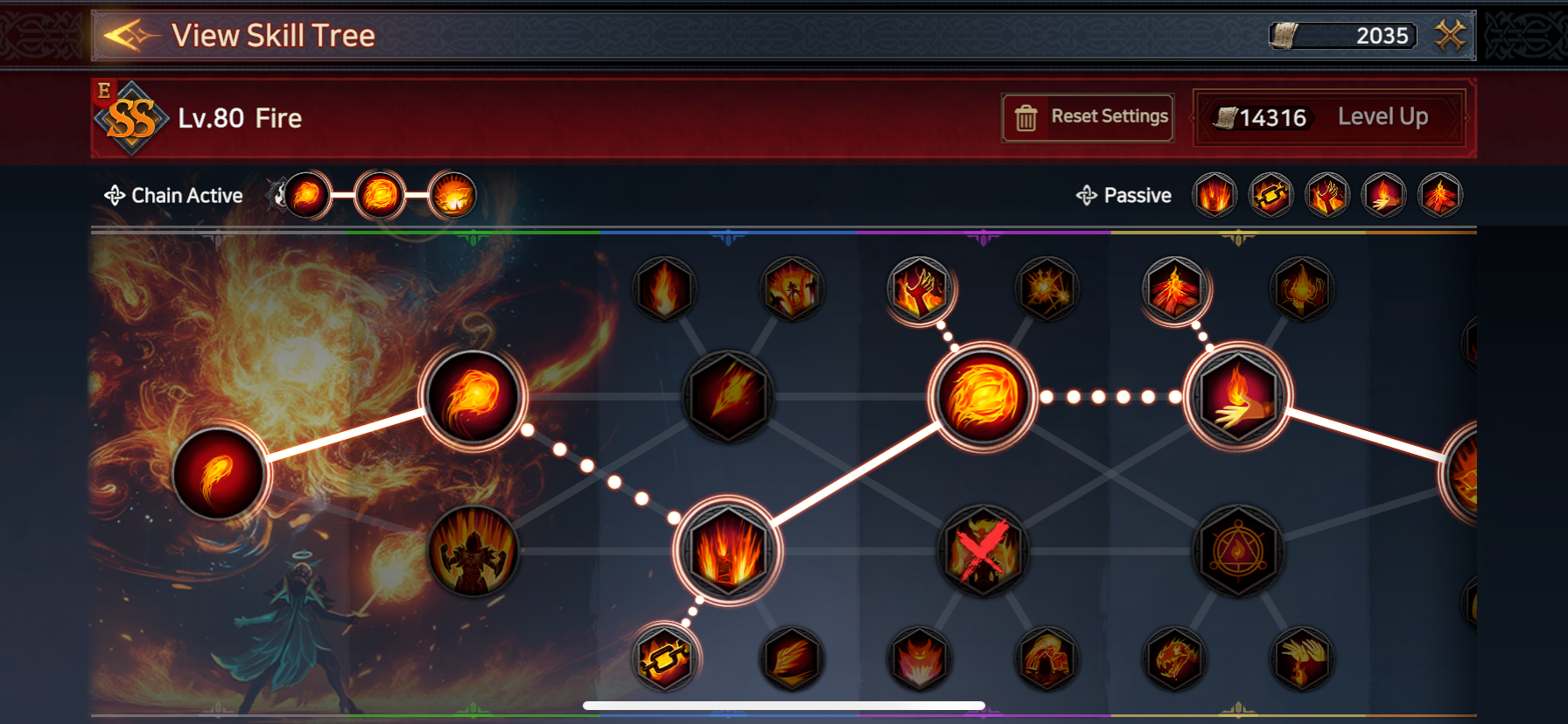Click the Reset Settings button
Screen dimensions: 1568x724
click(x=1088, y=117)
